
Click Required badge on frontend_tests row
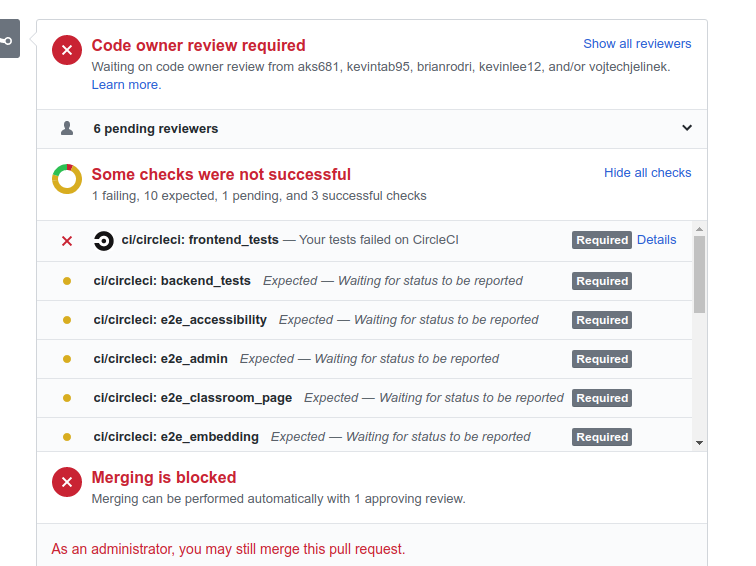[x=602, y=240]
